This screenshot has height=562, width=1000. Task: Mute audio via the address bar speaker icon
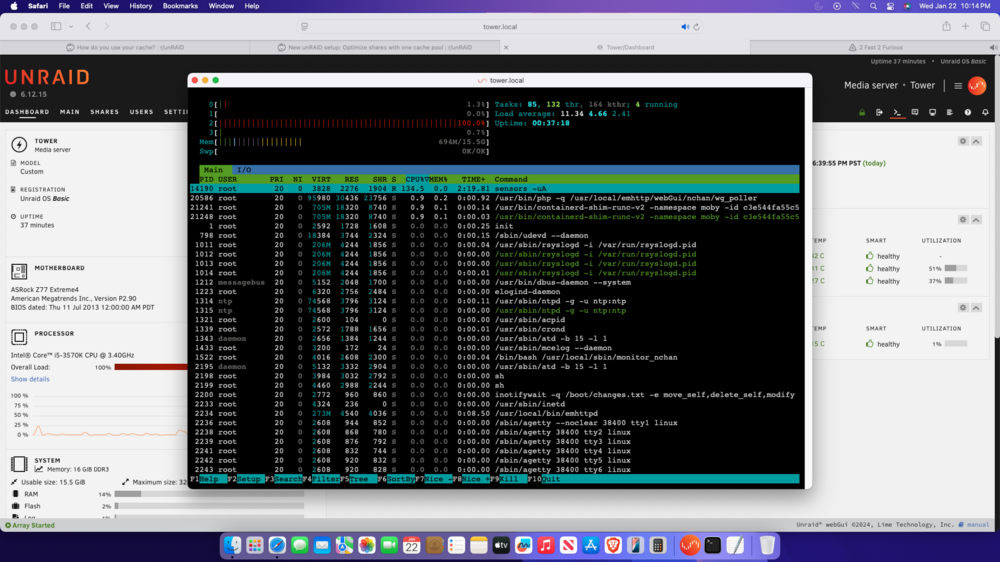[x=685, y=27]
